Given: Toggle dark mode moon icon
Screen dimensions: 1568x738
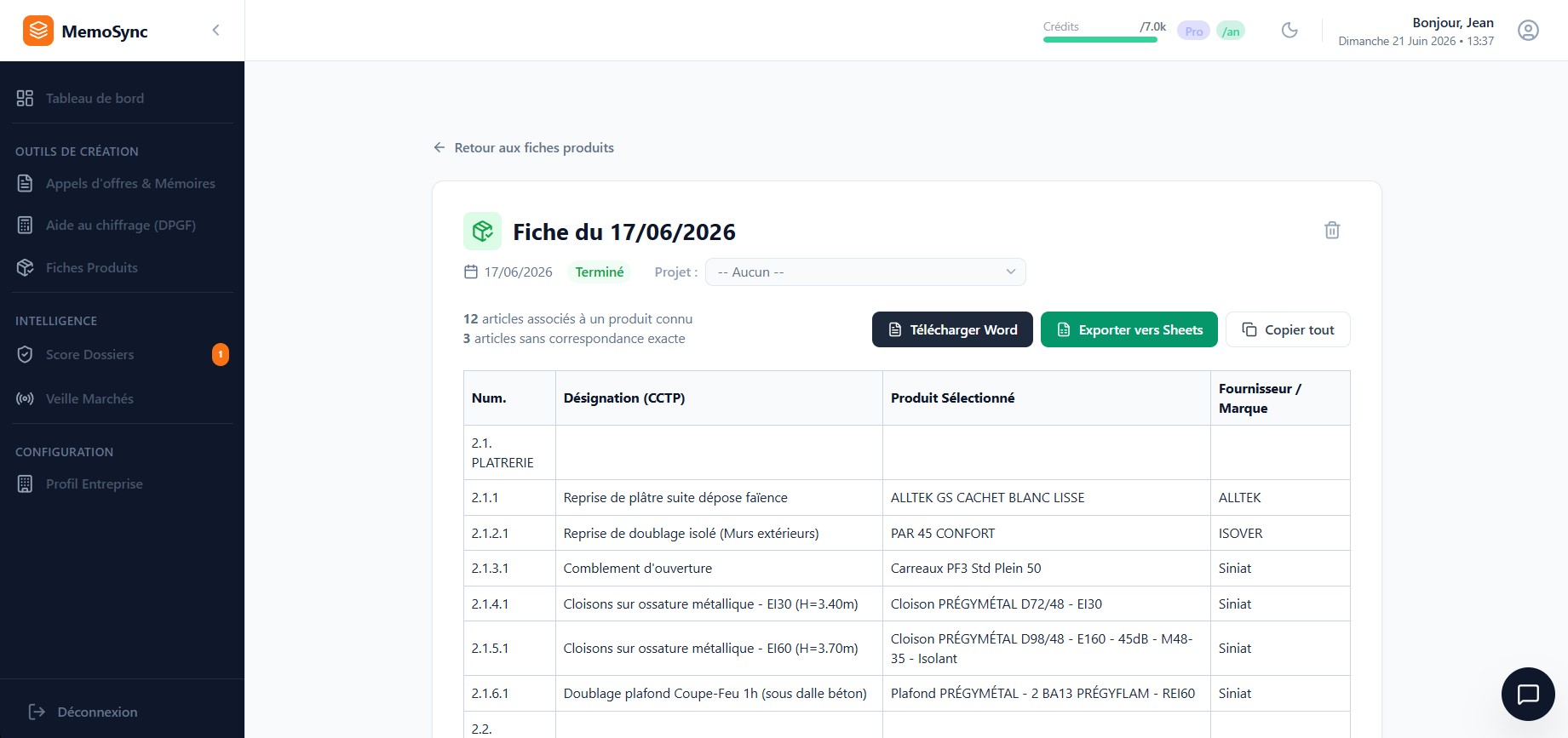Looking at the screenshot, I should (1289, 31).
